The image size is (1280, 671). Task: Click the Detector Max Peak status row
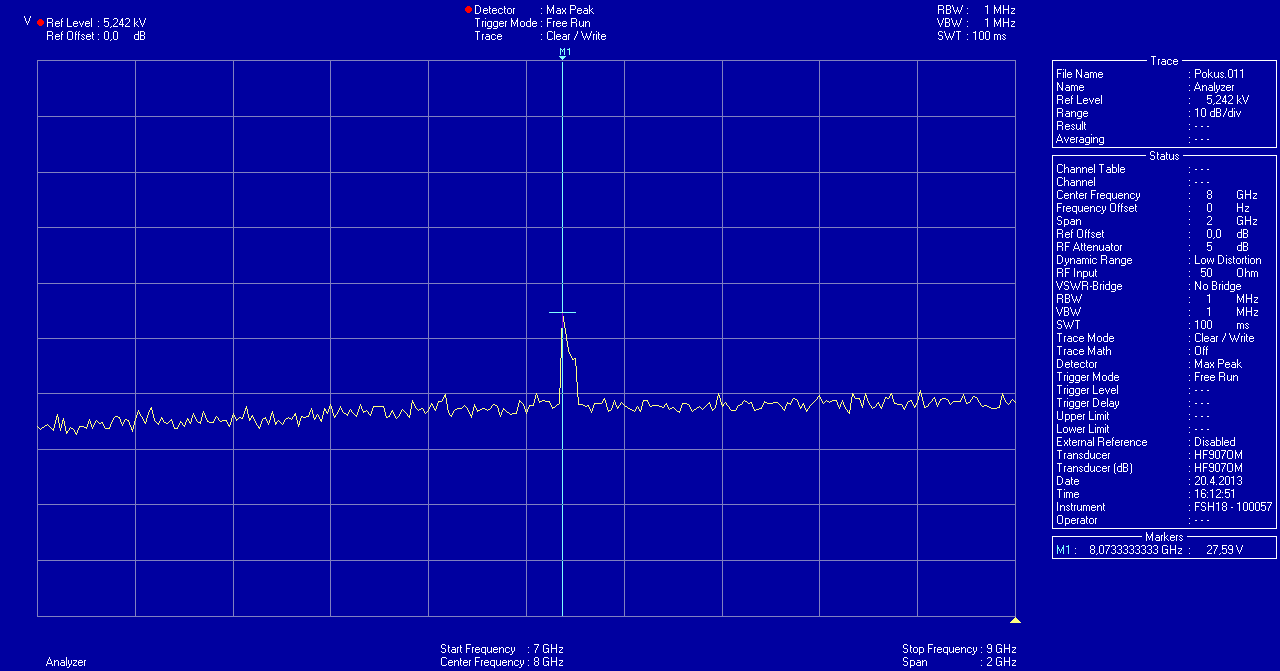pyautogui.click(x=1148, y=364)
